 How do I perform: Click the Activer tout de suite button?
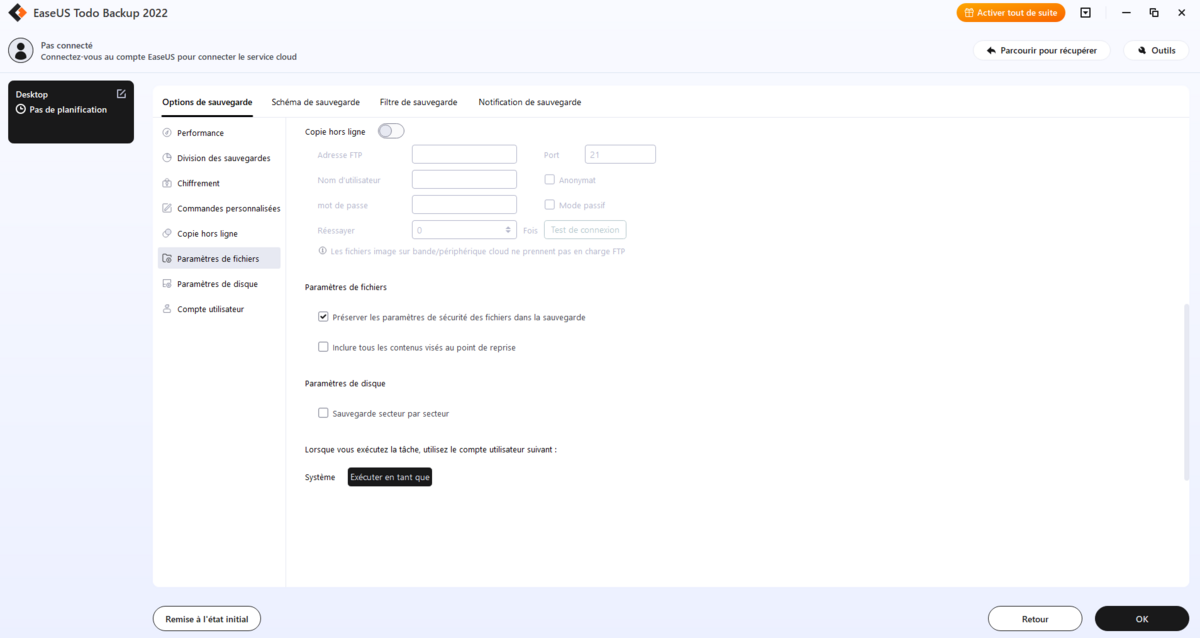[x=1011, y=13]
